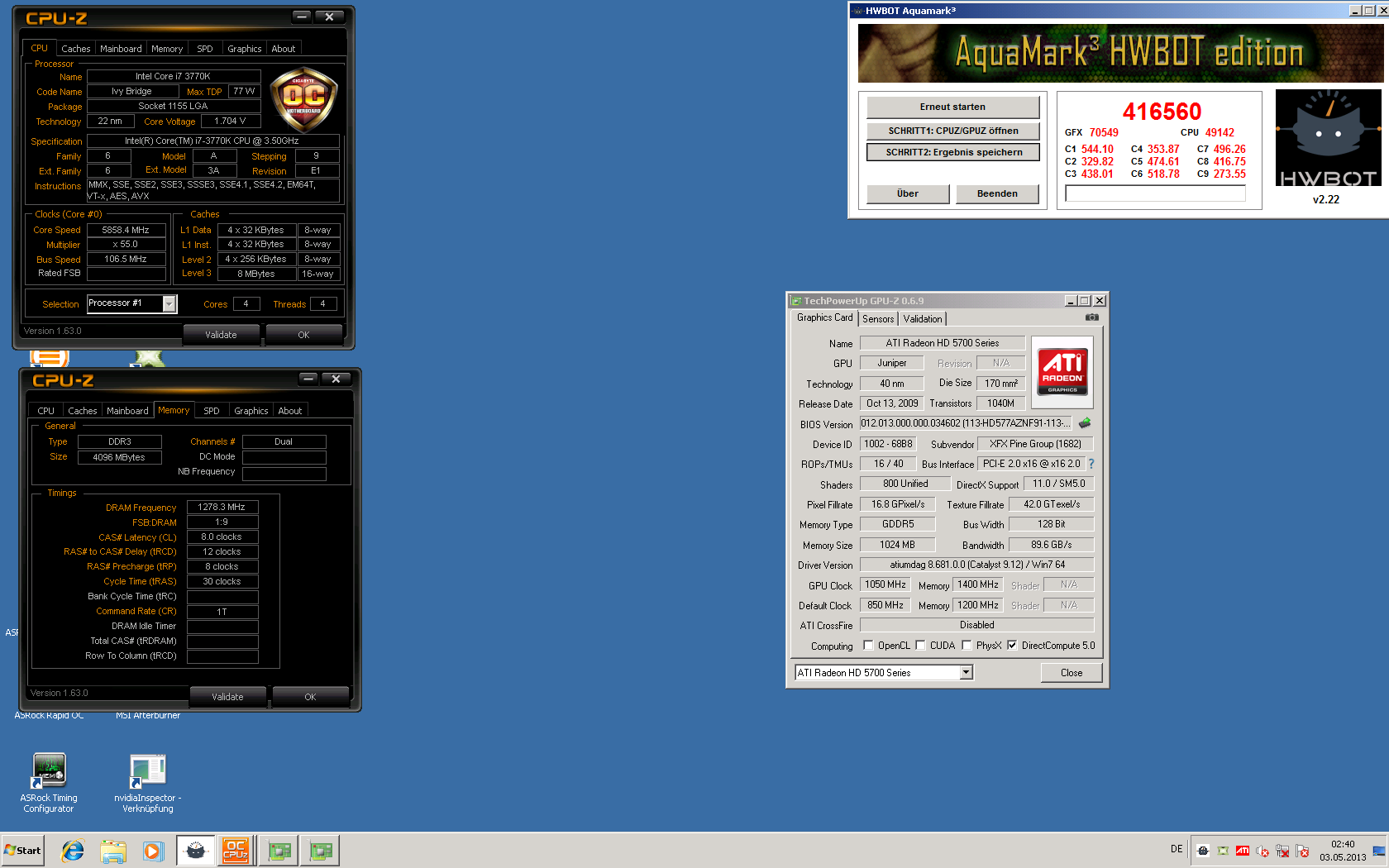Click SCHRITT1: CPUZ/GPUZ öffnen button

pos(952,131)
